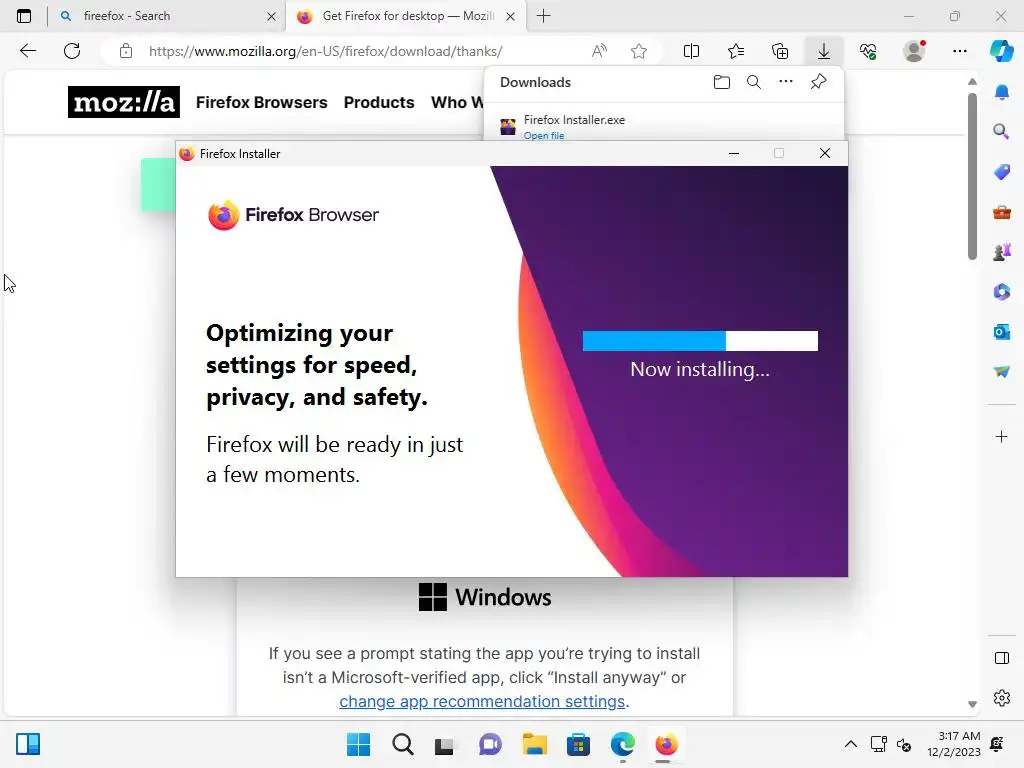
Task: Open taskbar Search magnifier
Action: tap(402, 744)
